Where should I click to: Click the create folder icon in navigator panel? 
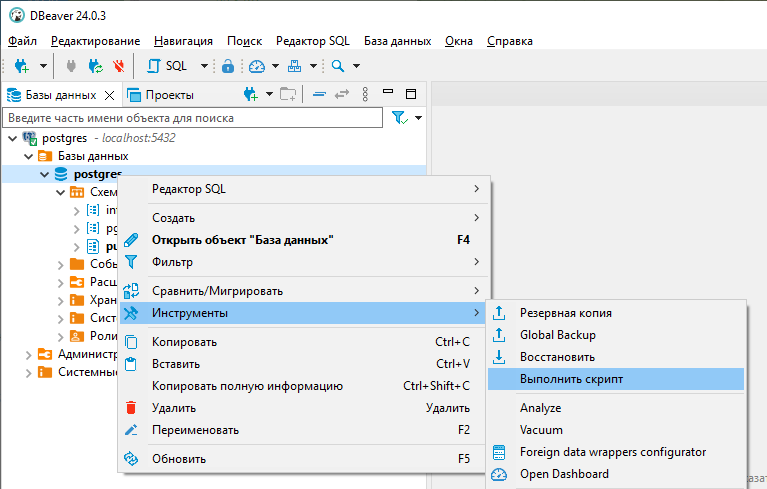click(288, 94)
